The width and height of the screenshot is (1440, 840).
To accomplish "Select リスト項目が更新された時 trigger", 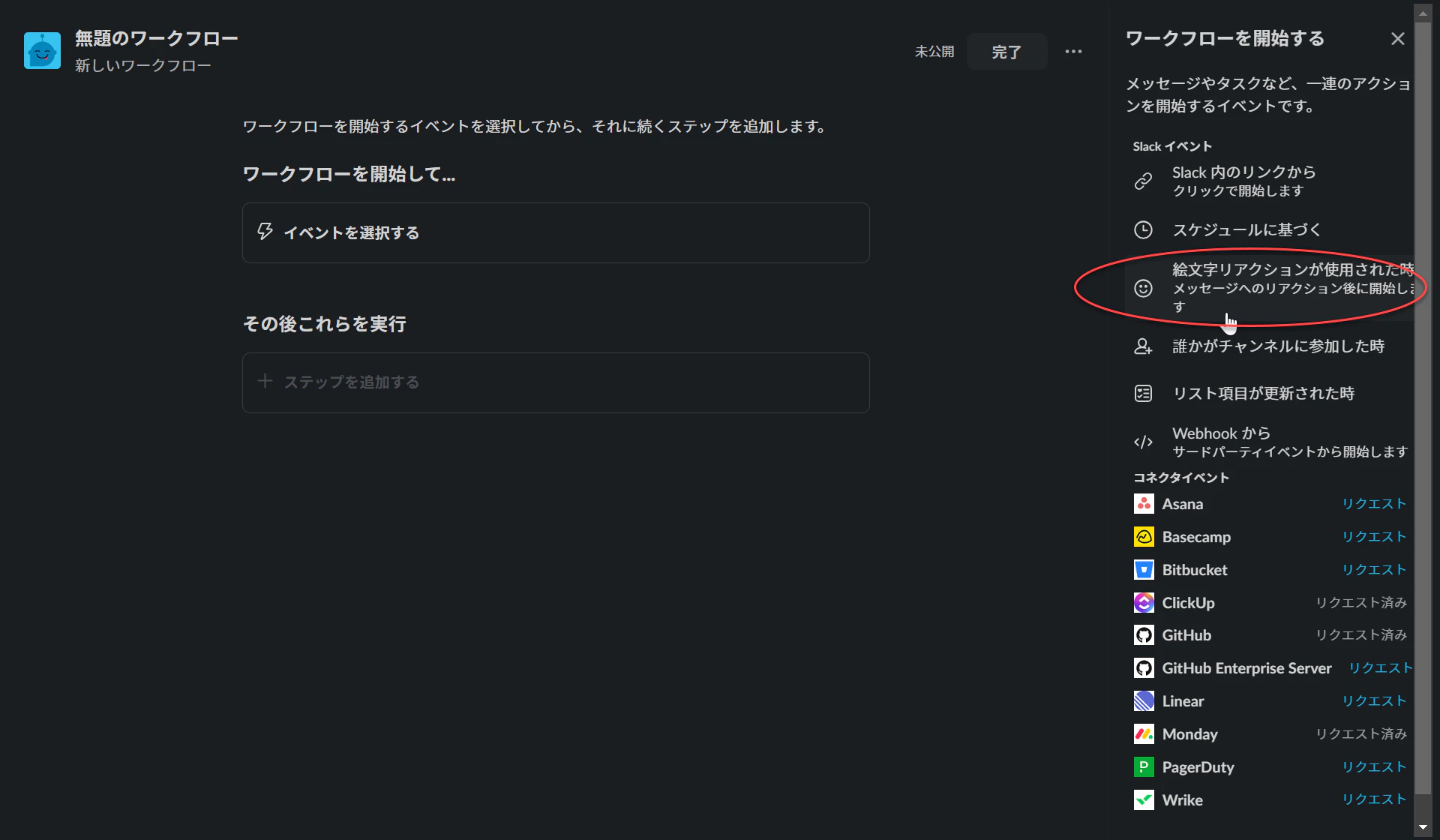I will (1269, 393).
